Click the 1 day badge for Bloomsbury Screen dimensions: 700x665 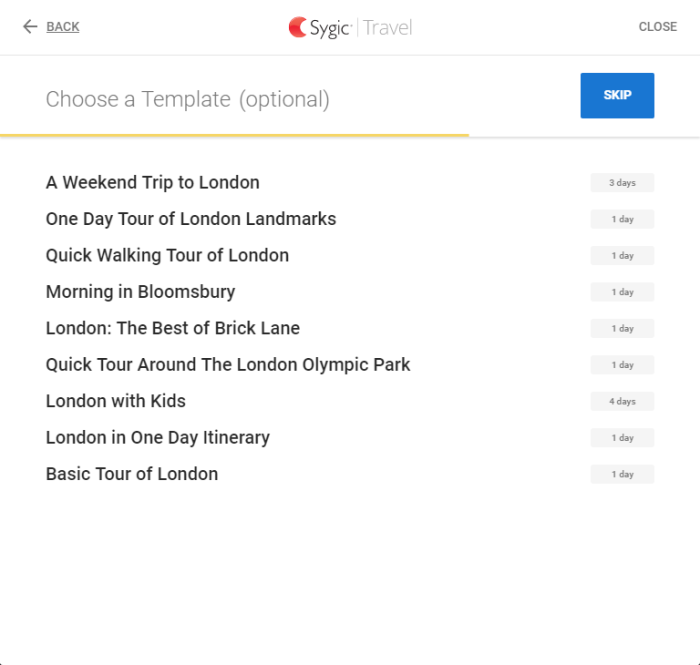click(x=621, y=292)
